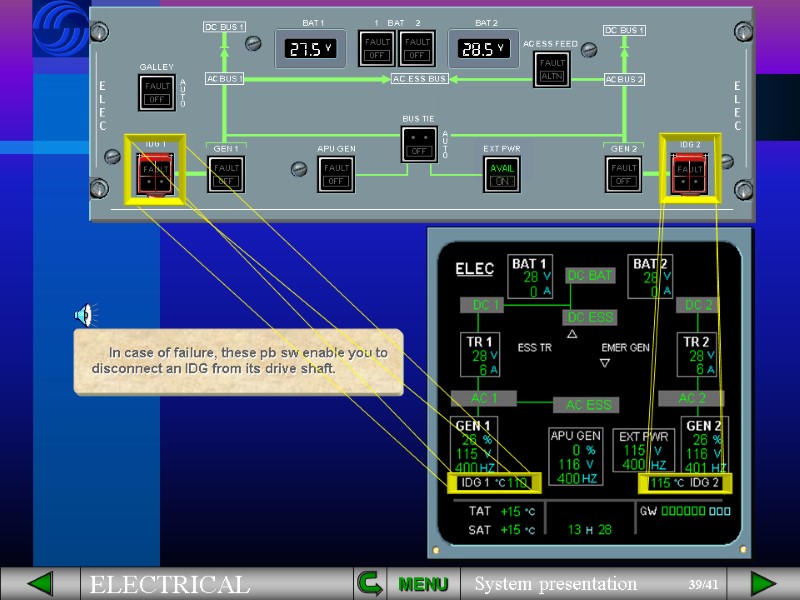Toggle the GALLEY pushbutton switch
Screen dimensions: 800x600
coord(157,92)
